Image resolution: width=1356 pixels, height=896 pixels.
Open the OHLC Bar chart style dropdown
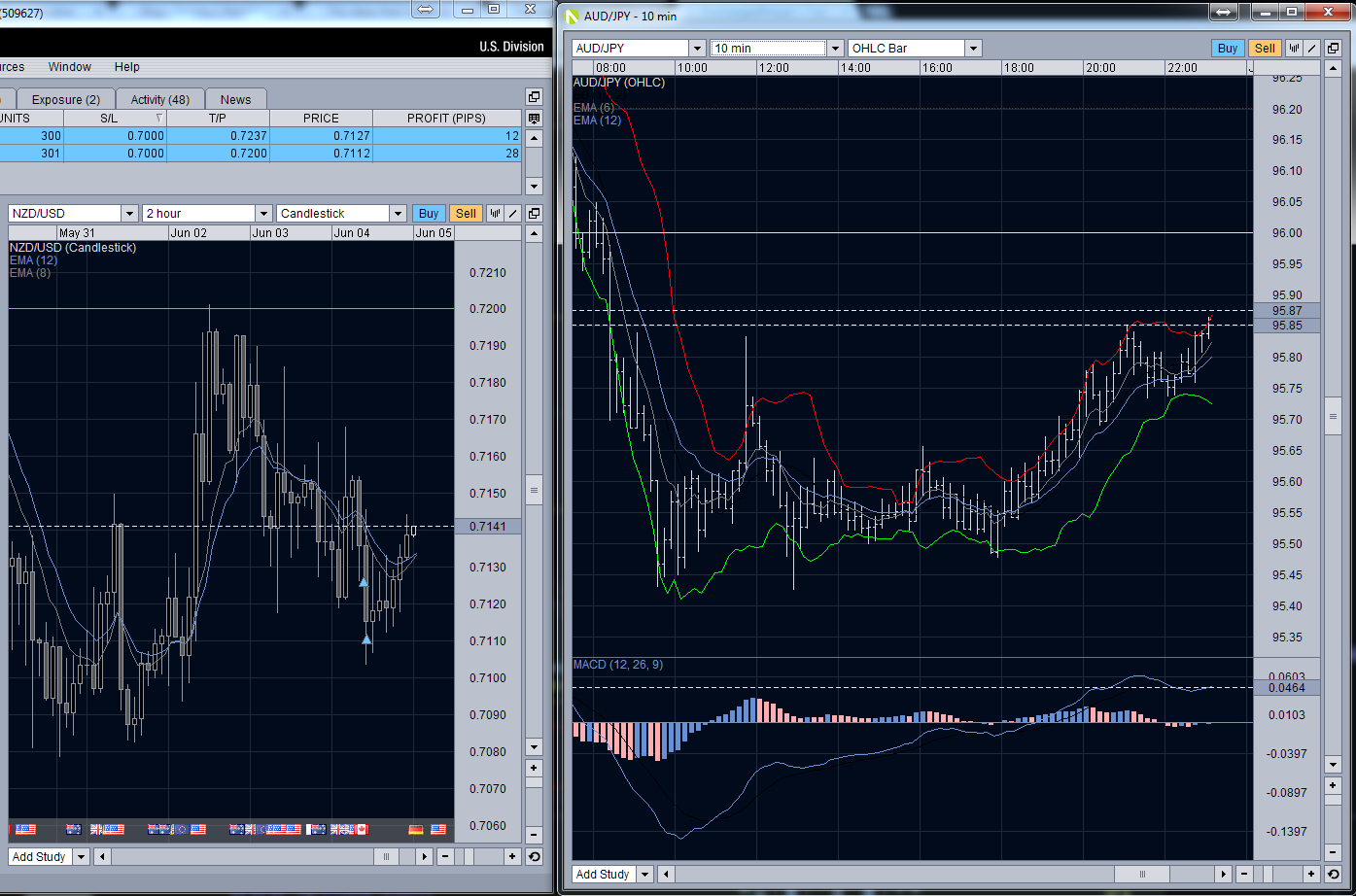[973, 49]
